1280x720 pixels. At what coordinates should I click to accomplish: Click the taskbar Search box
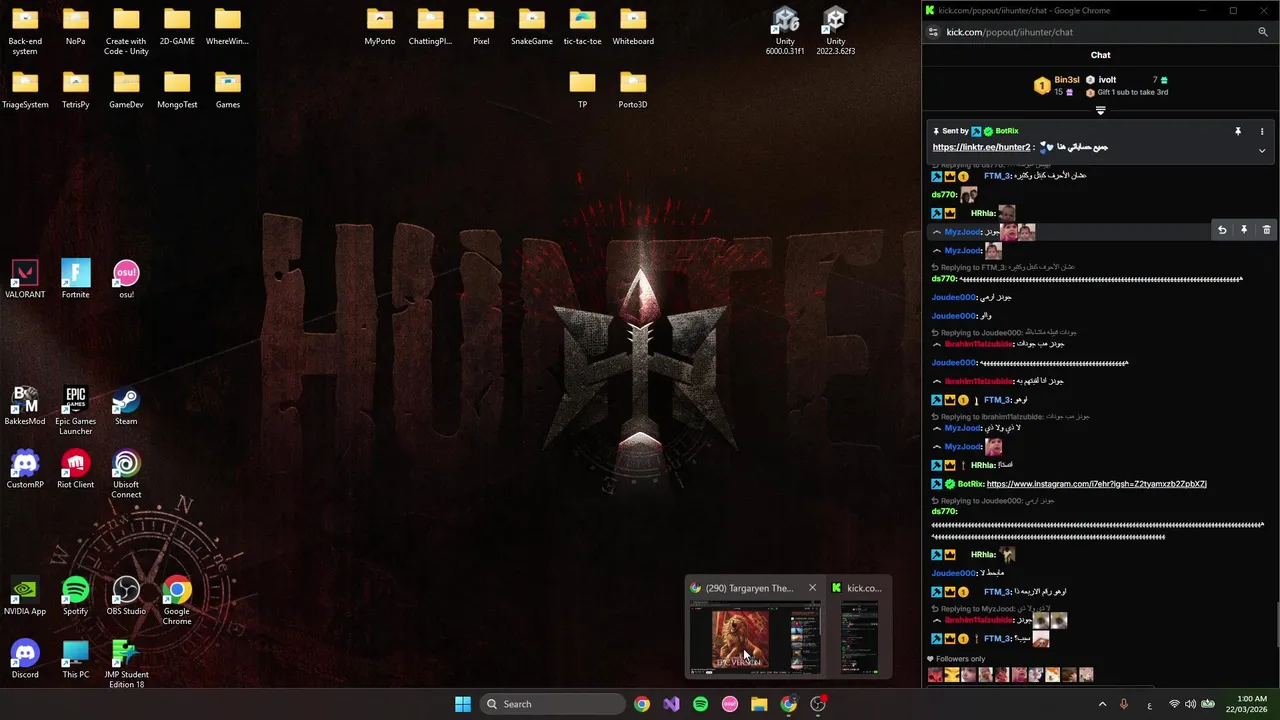(x=552, y=704)
